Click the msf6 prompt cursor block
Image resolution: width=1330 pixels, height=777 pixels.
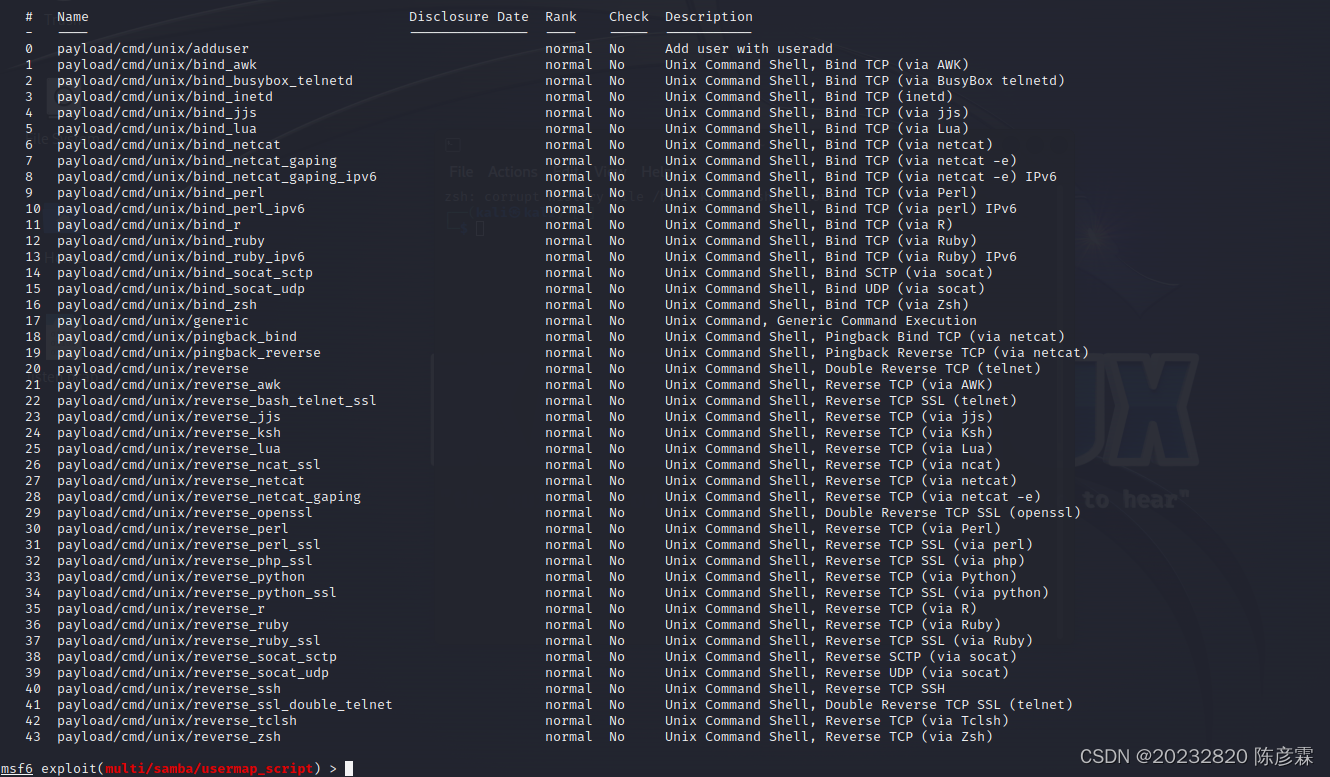349,768
